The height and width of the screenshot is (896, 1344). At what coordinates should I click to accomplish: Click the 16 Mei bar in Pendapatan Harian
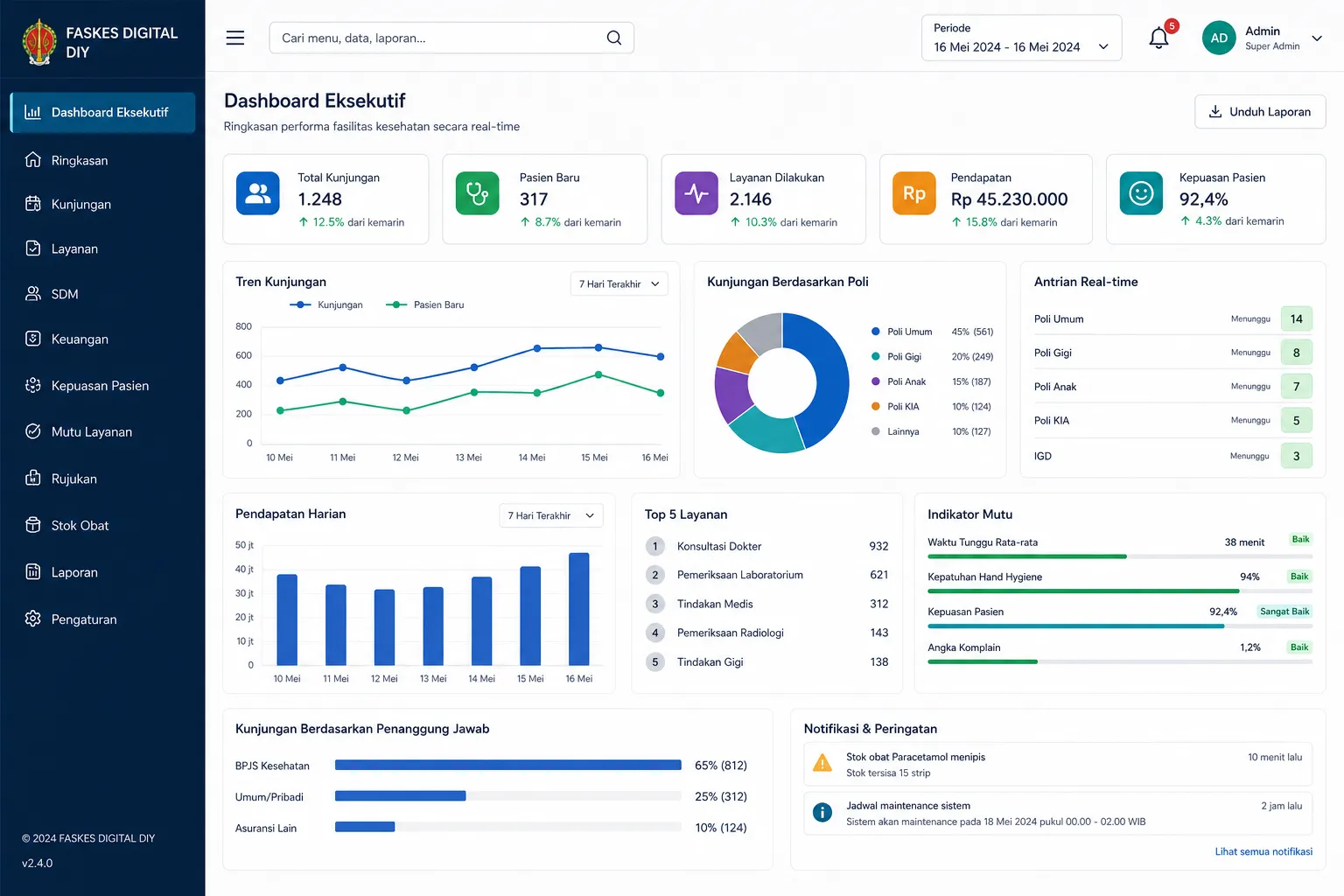point(578,609)
